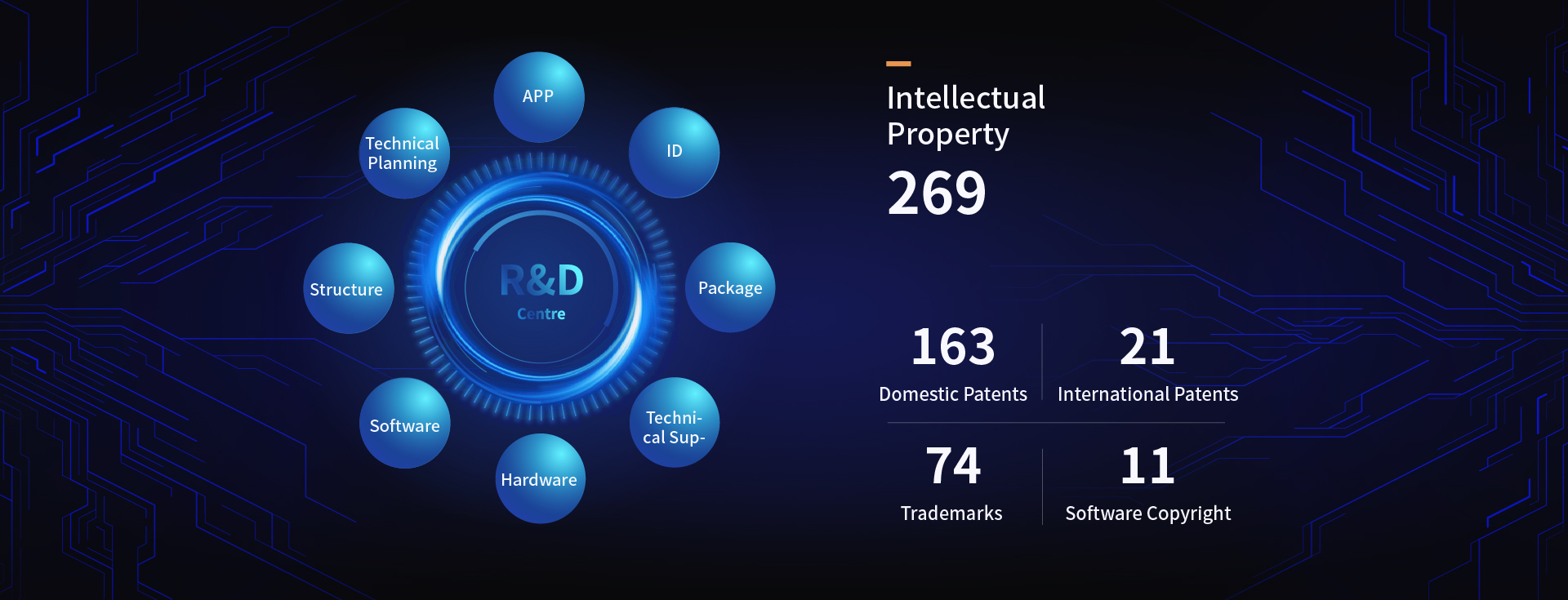Select the Software Copyright label
The height and width of the screenshot is (600, 1568).
coord(1147,513)
